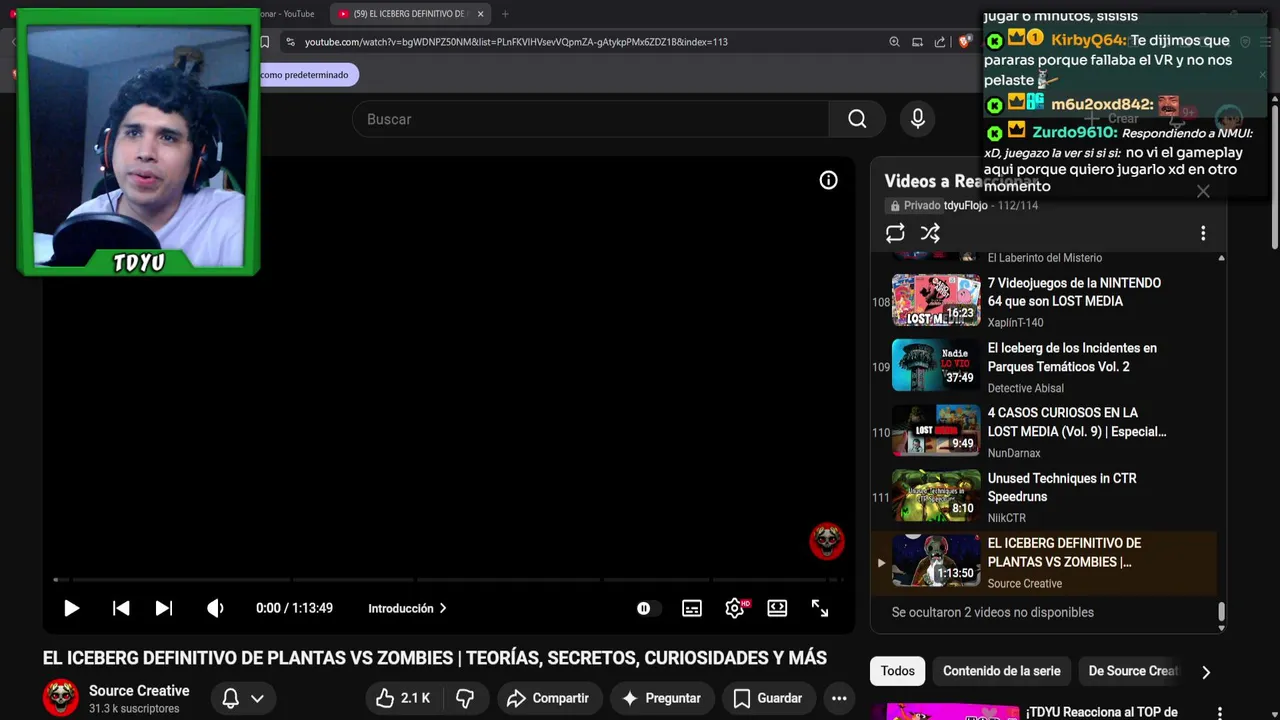This screenshot has width=1280, height=720.
Task: Focus the Buscar search field
Action: pyautogui.click(x=590, y=119)
